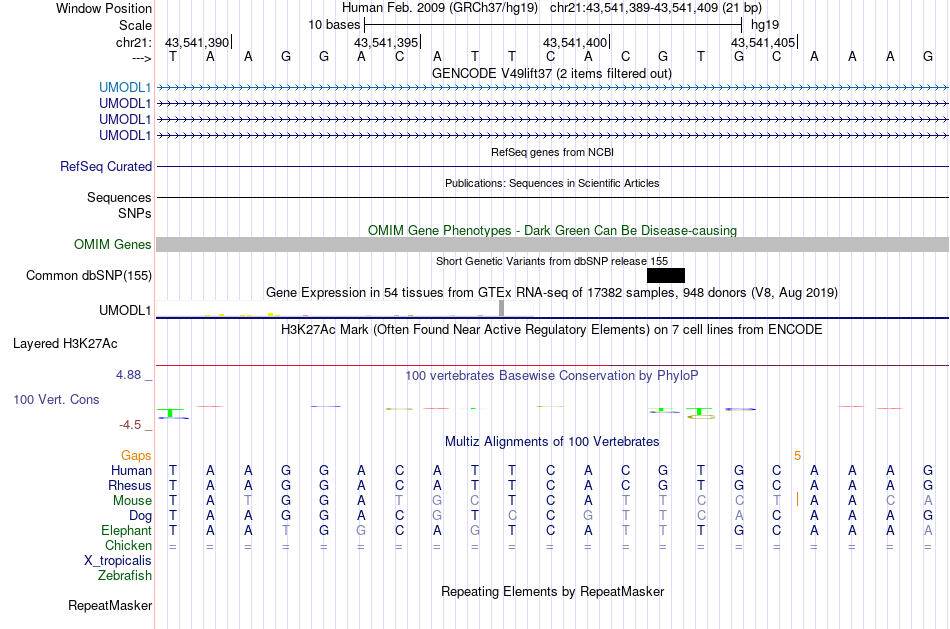The height and width of the screenshot is (629, 950).
Task: Select the Elephant alignment row label
Action: tap(126, 530)
